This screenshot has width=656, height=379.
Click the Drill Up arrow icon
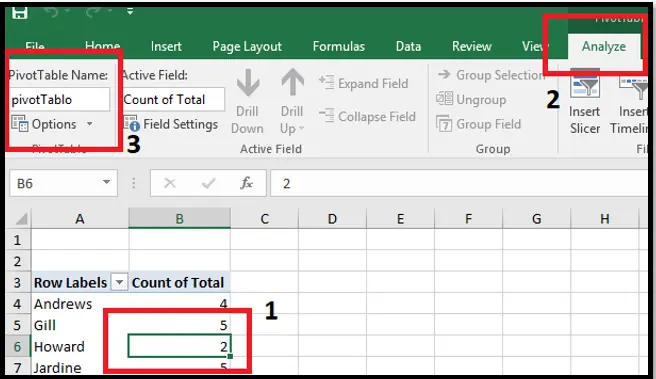[x=292, y=82]
